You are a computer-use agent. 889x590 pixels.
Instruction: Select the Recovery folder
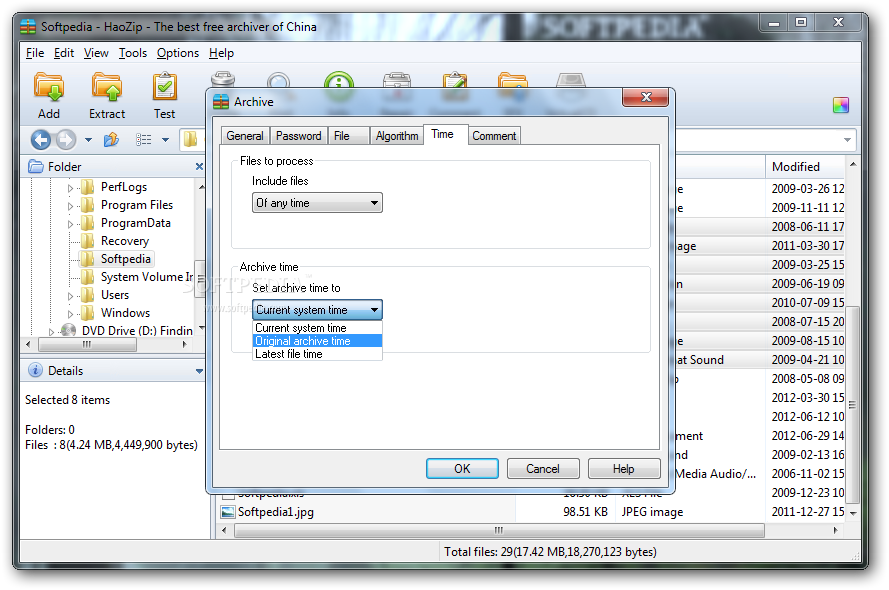point(125,241)
